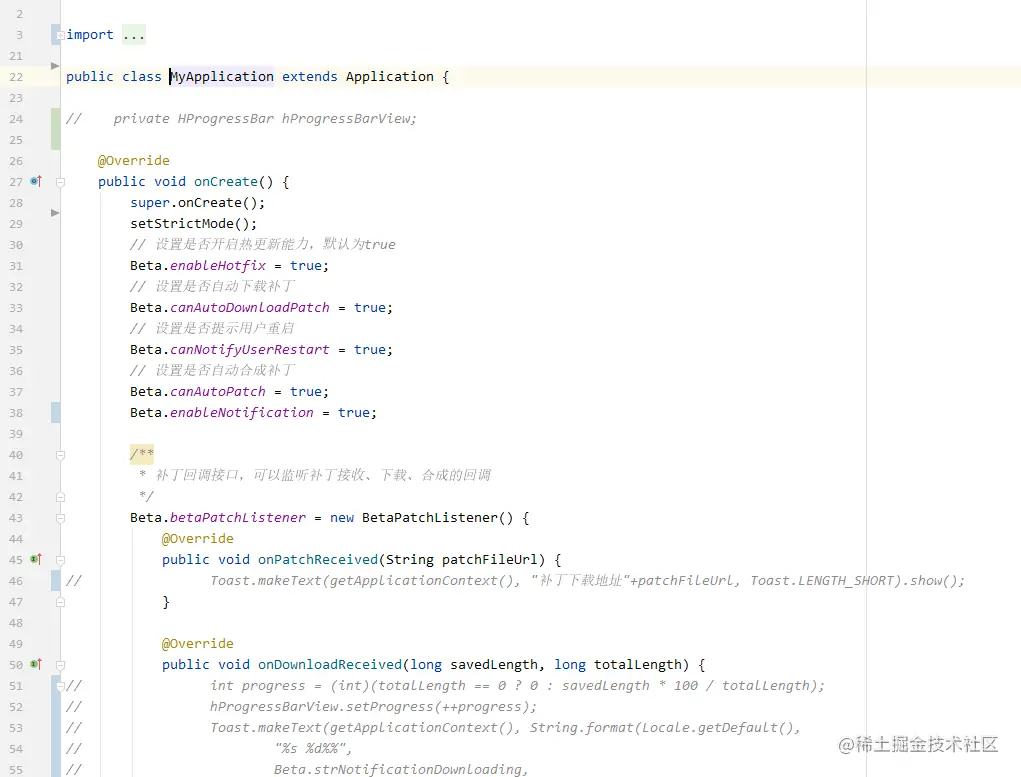Viewport: 1021px width, 777px height.
Task: Click the onDownloadReceived method name
Action: click(330, 664)
